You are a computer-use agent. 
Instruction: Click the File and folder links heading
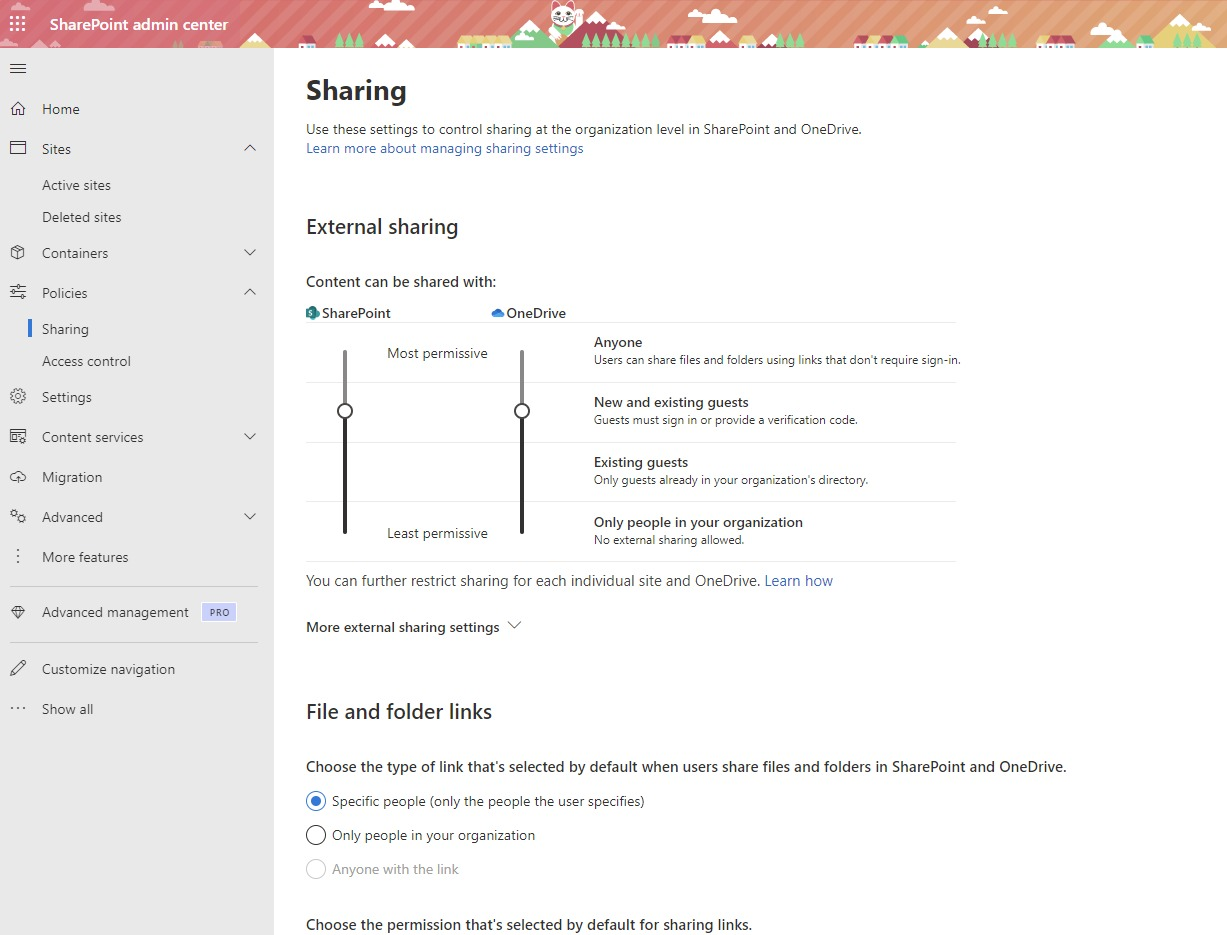click(399, 712)
